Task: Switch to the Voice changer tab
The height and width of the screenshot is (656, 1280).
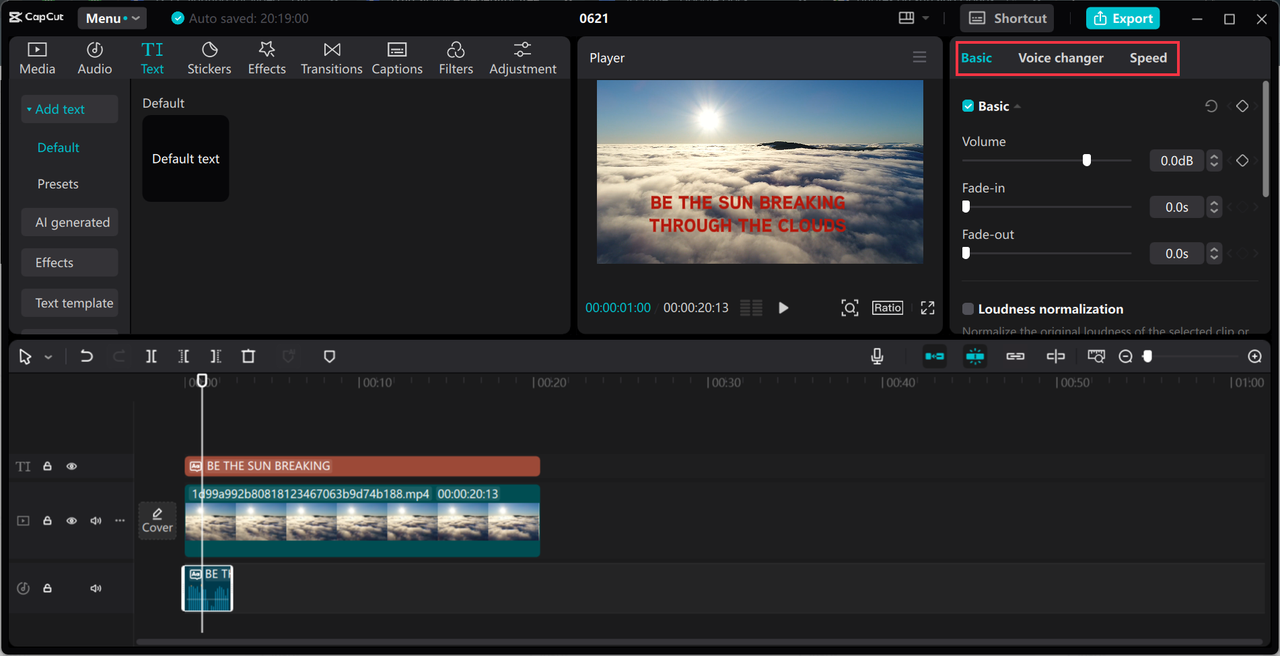Action: [1061, 58]
